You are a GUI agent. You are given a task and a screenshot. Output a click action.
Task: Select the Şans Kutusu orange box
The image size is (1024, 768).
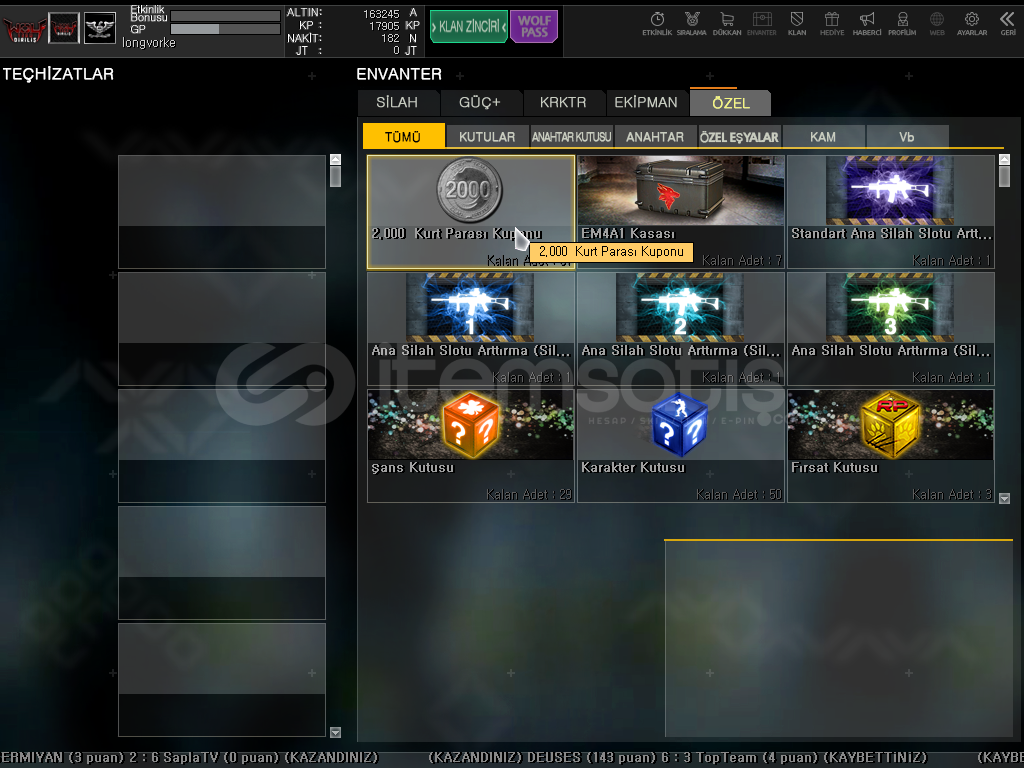(471, 445)
